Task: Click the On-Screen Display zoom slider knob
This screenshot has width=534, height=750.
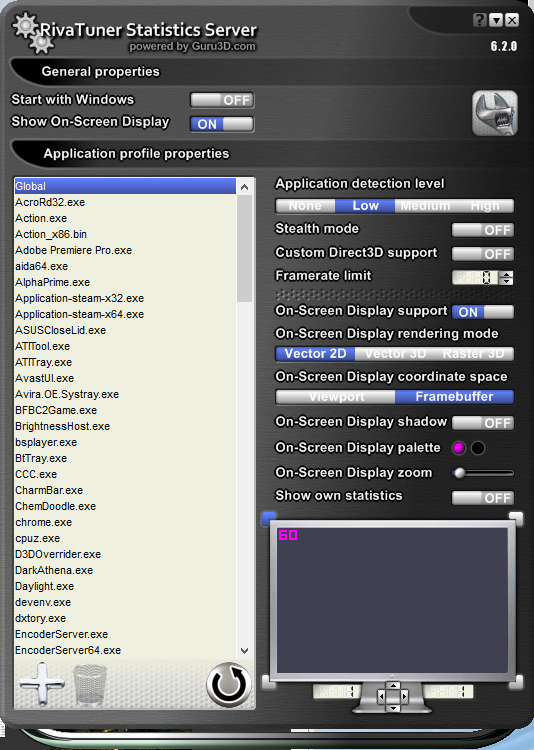Action: tap(459, 473)
